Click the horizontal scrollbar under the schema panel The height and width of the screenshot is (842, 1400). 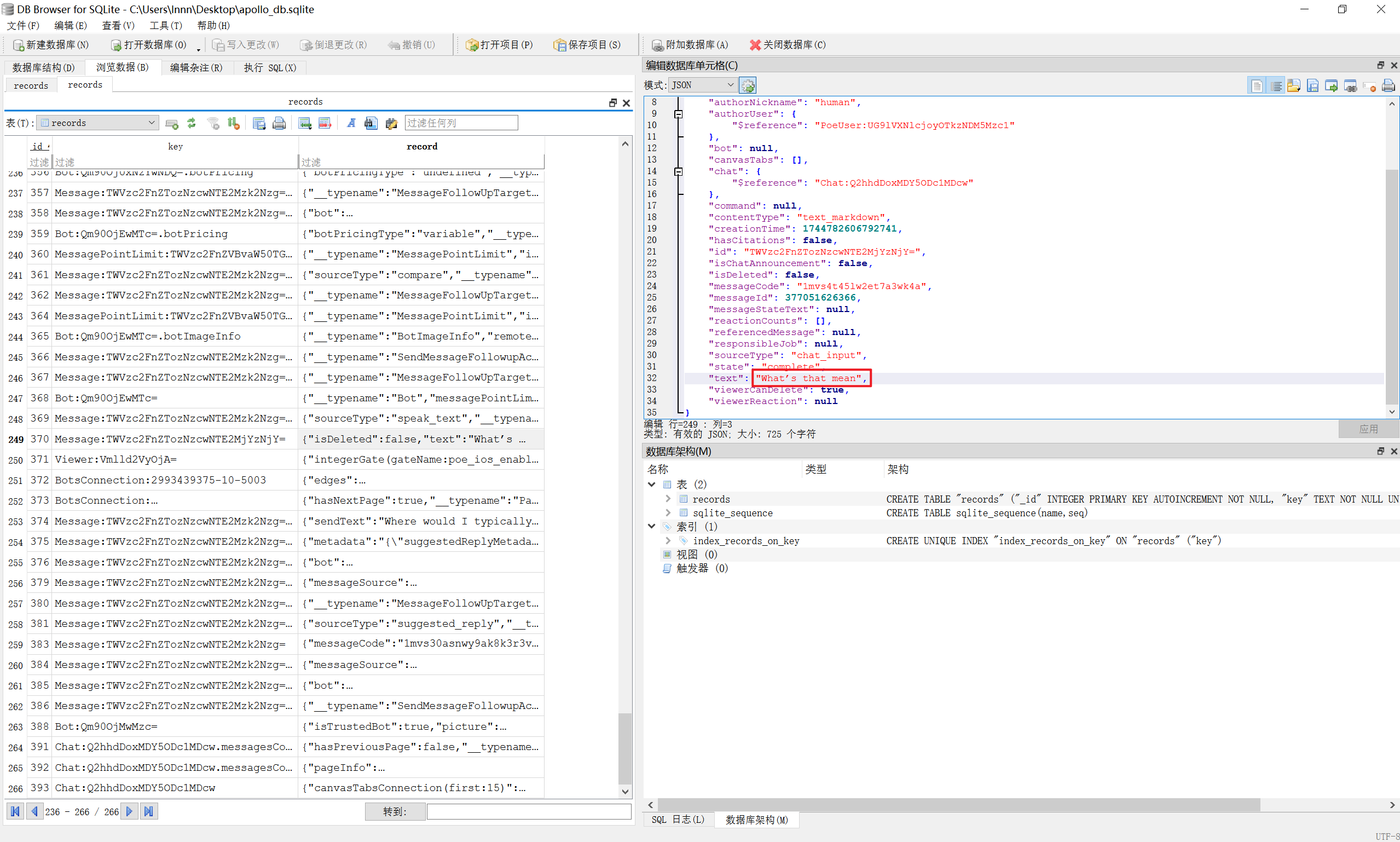coord(958,805)
